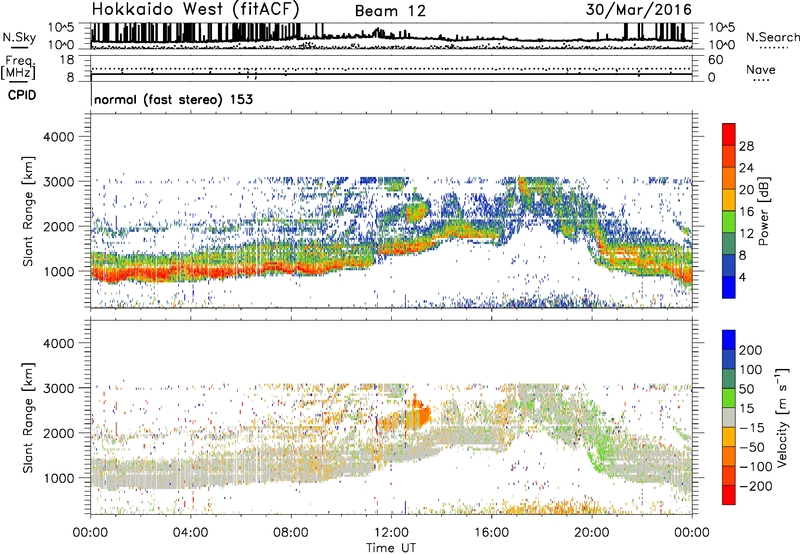Click the "Velocity [m s-1]" colorbar label
Image resolution: width=800 pixels, height=554 pixels.
click(x=782, y=418)
